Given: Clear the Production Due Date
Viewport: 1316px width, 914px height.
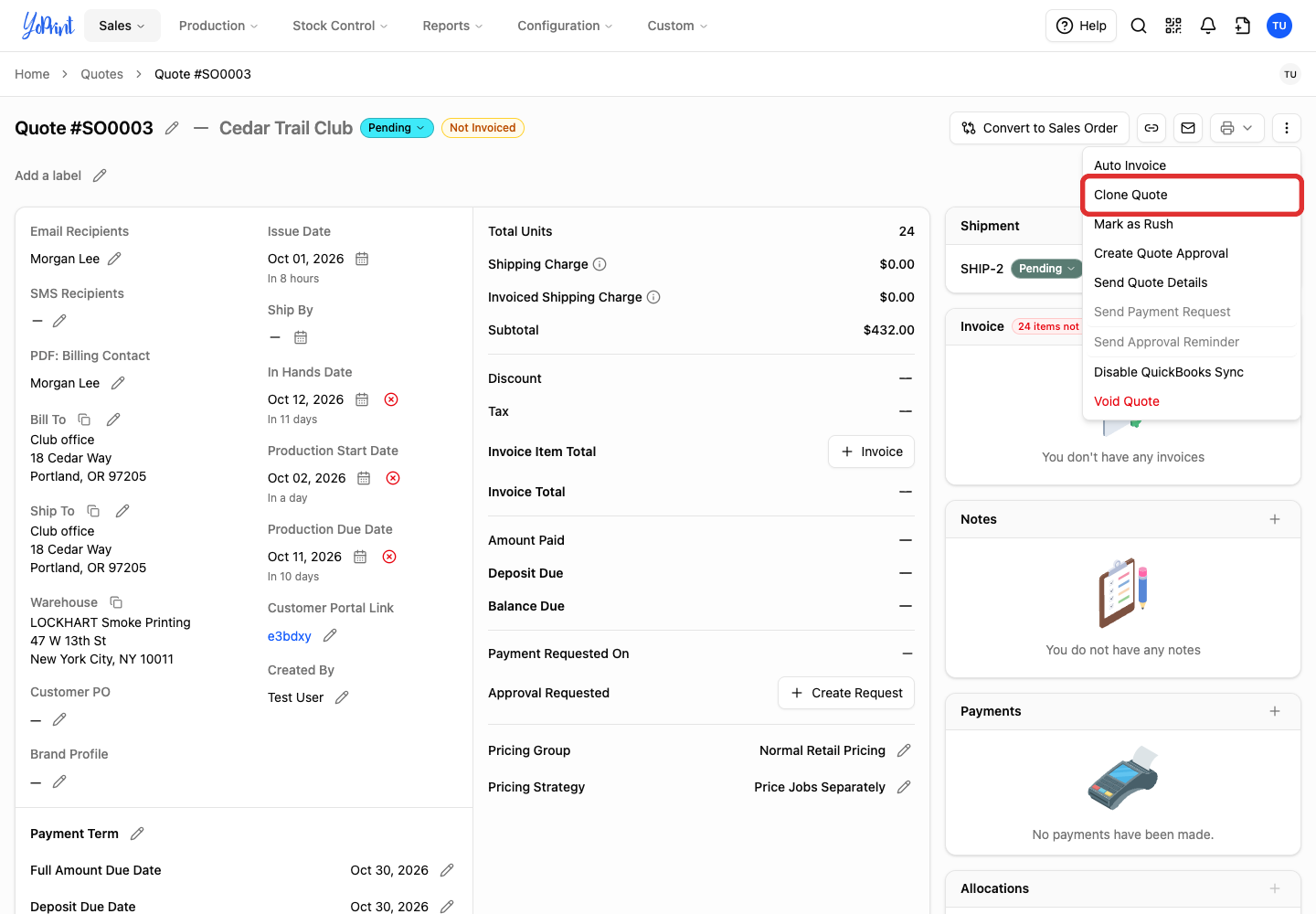Looking at the screenshot, I should [x=389, y=557].
